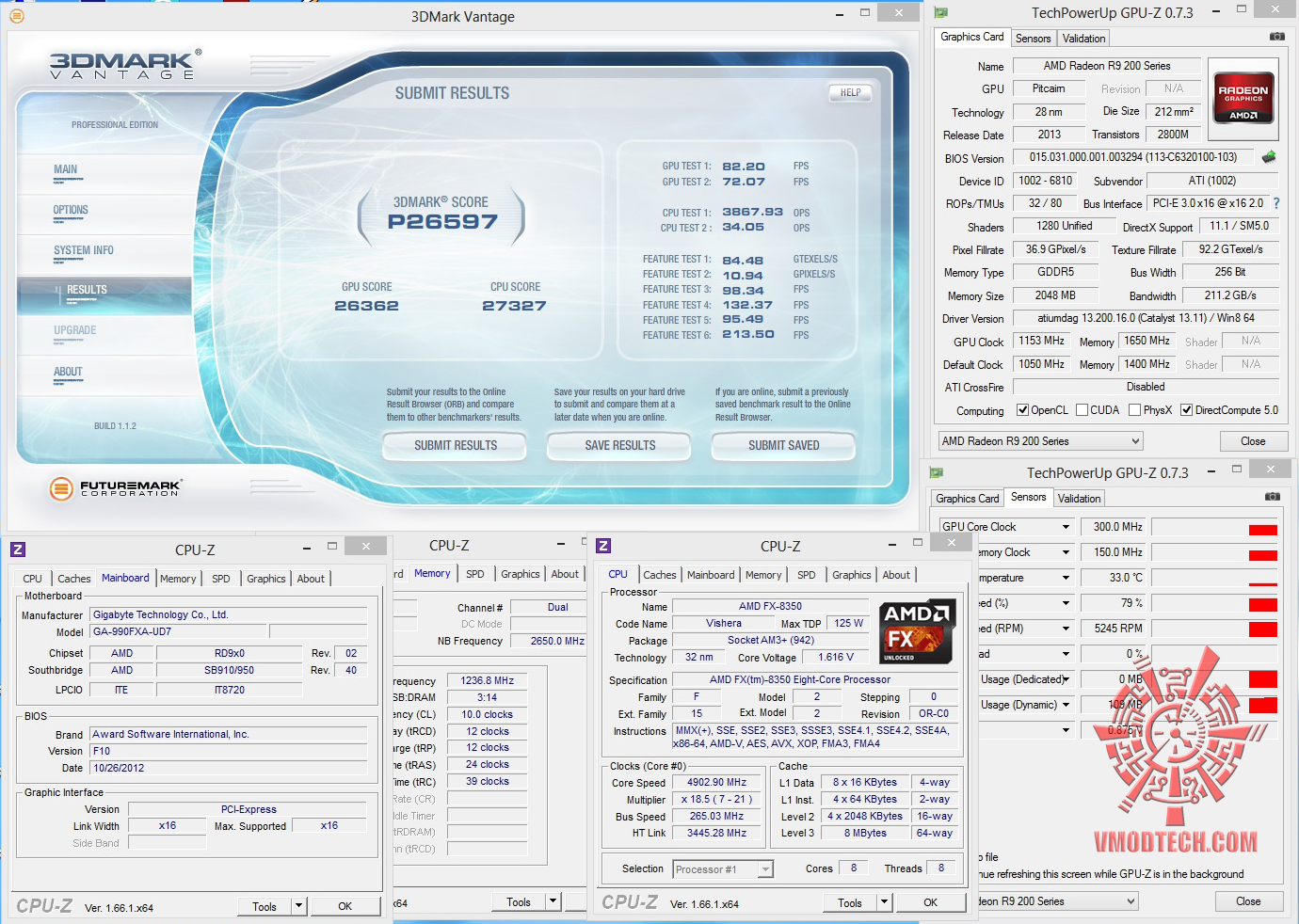Screen dimensions: 1299x924
Task: Click the BIOS Version field in GPU-Z
Action: point(1133,157)
